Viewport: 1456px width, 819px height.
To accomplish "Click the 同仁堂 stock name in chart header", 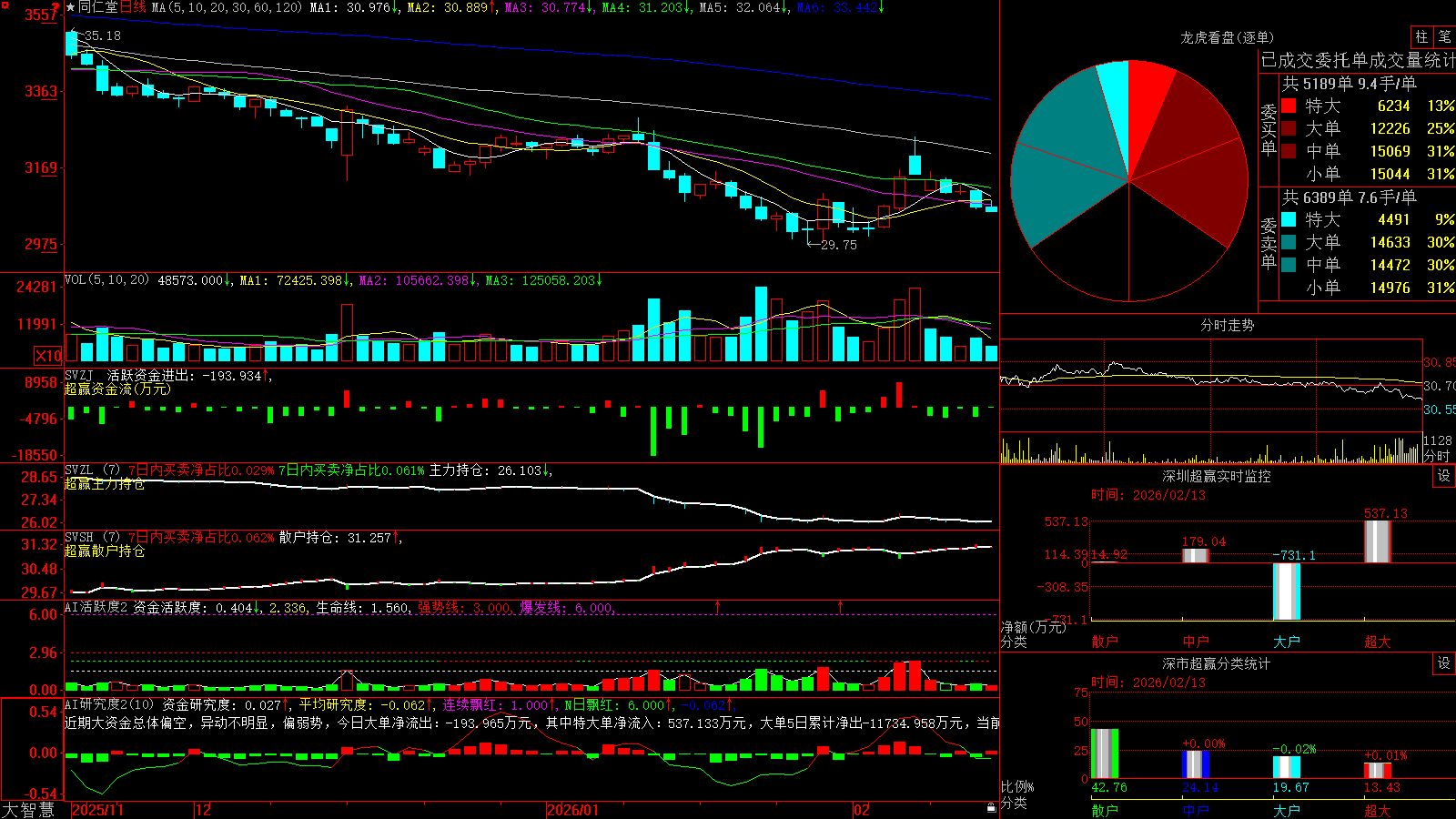I will (x=98, y=7).
